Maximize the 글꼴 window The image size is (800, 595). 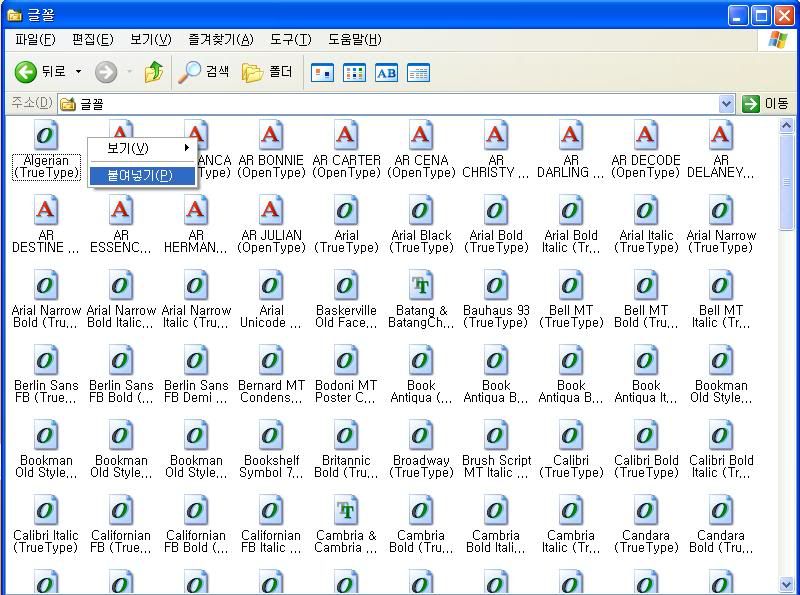pos(761,16)
